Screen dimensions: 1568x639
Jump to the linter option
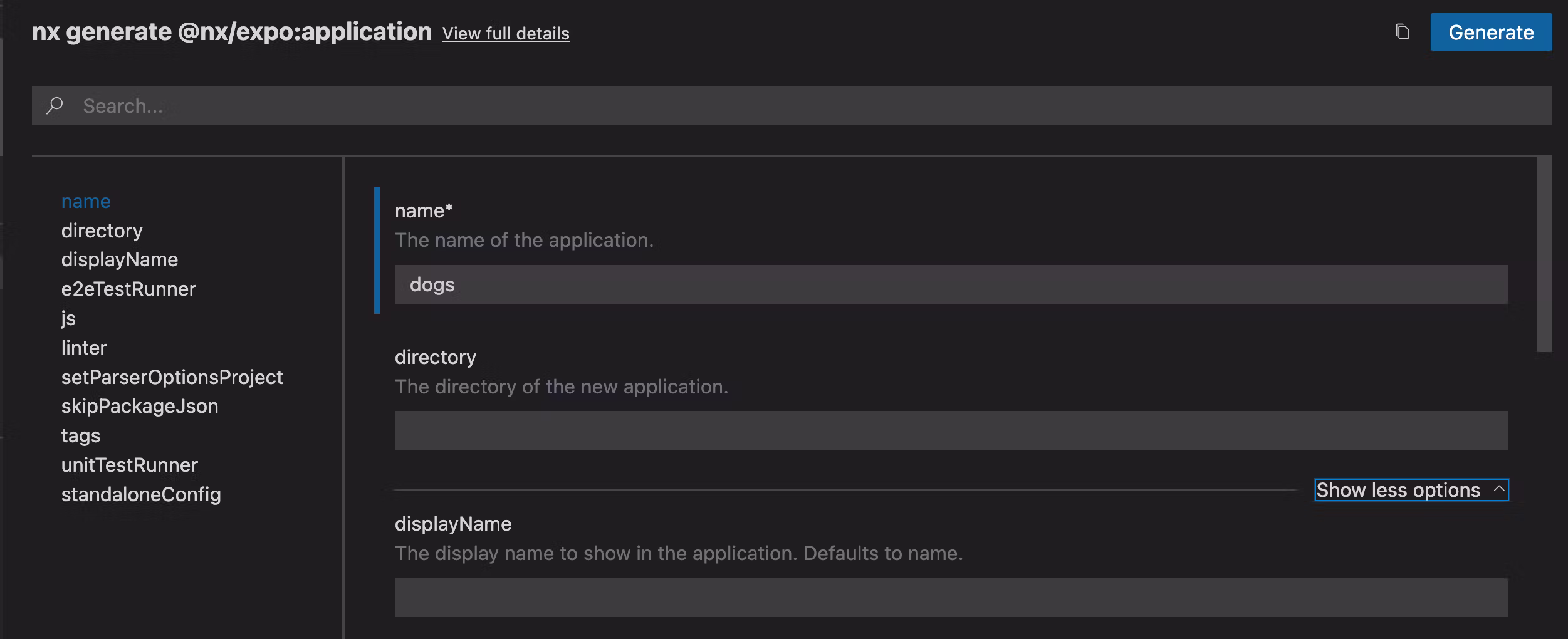coord(84,348)
